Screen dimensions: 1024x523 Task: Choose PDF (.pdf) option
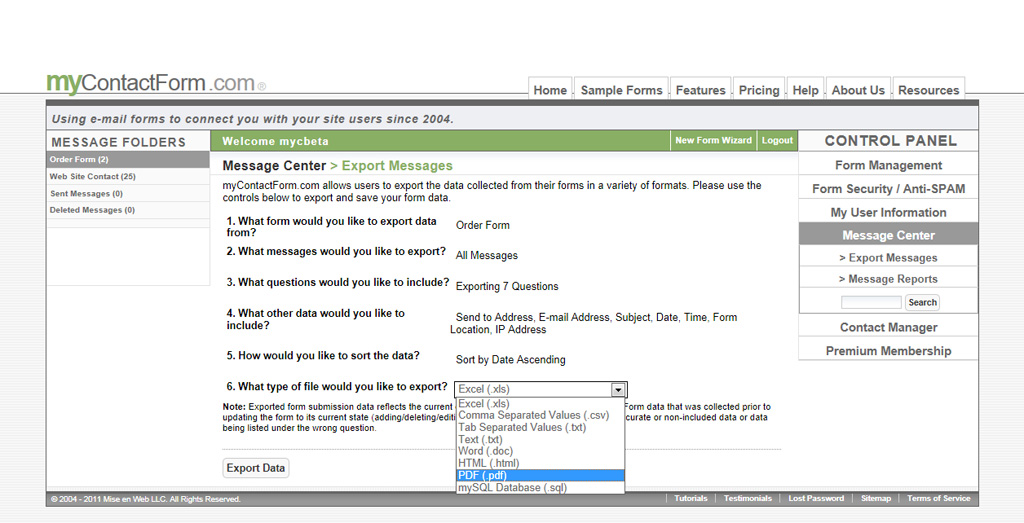540,475
